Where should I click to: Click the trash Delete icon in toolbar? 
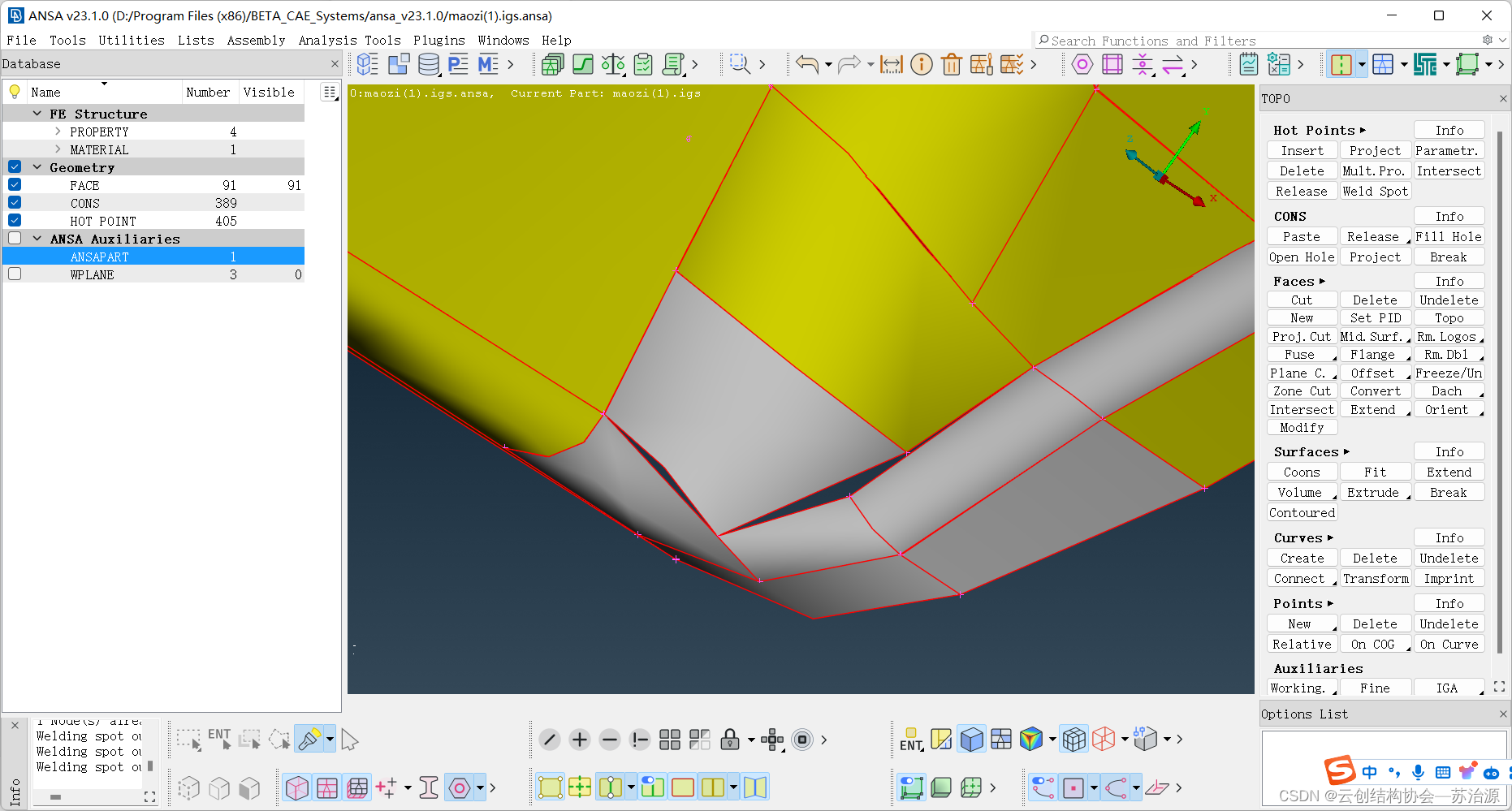coord(952,65)
